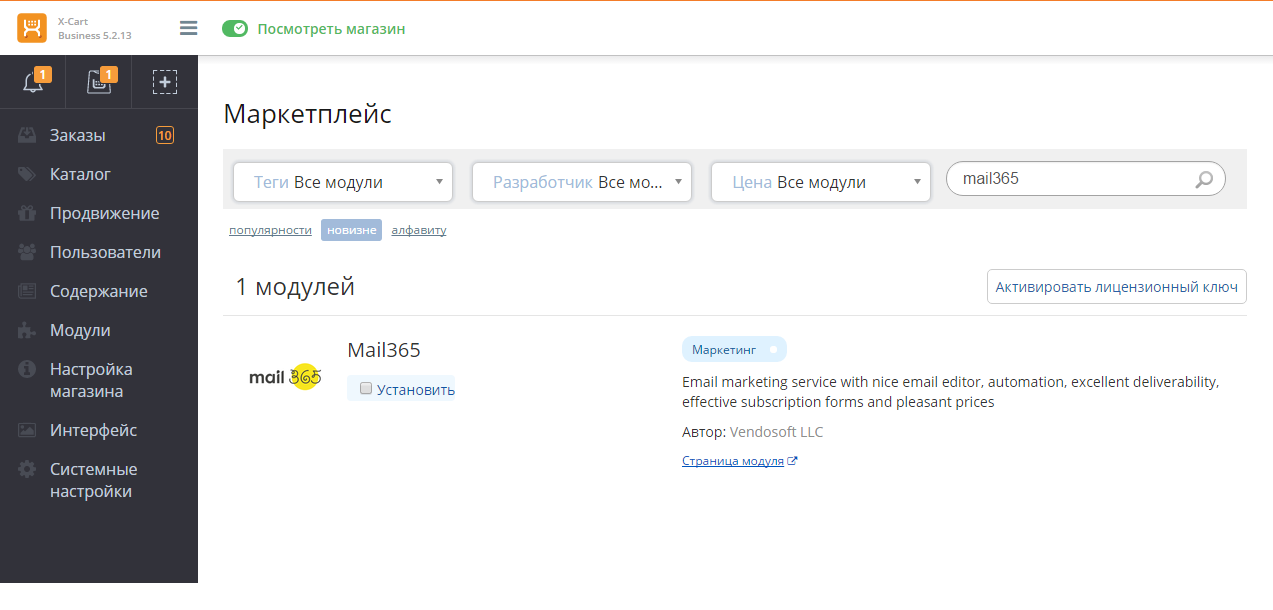Click the X-Cart logo icon
The height and width of the screenshot is (610, 1273).
pos(32,28)
